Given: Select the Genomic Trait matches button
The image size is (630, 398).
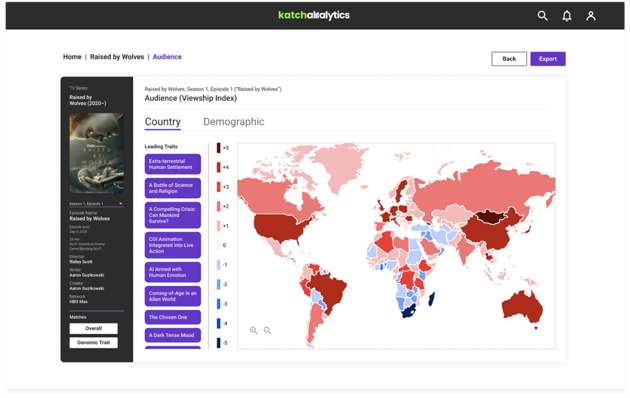Looking at the screenshot, I should point(94,343).
